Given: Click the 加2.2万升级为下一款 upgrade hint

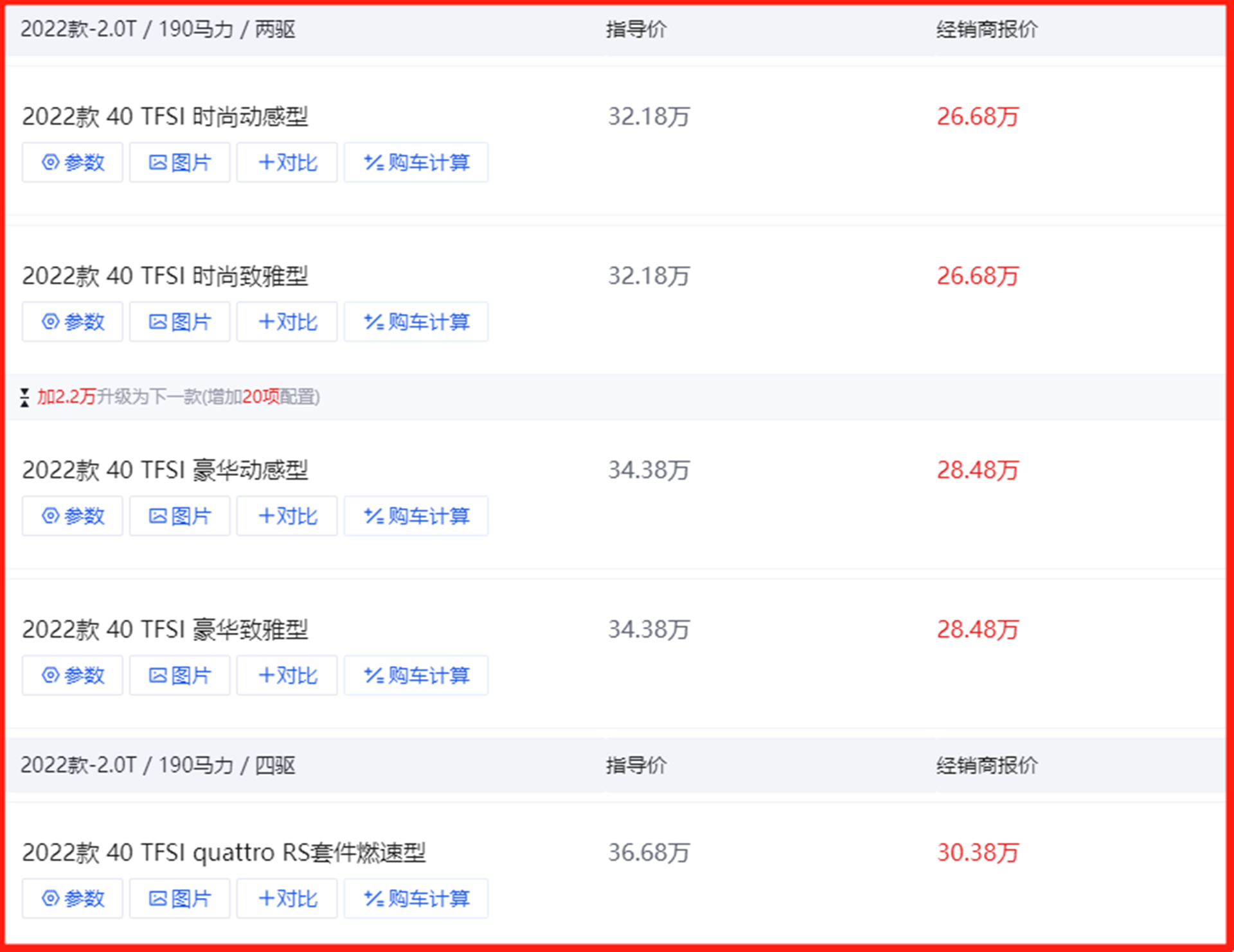Looking at the screenshot, I should [x=178, y=397].
